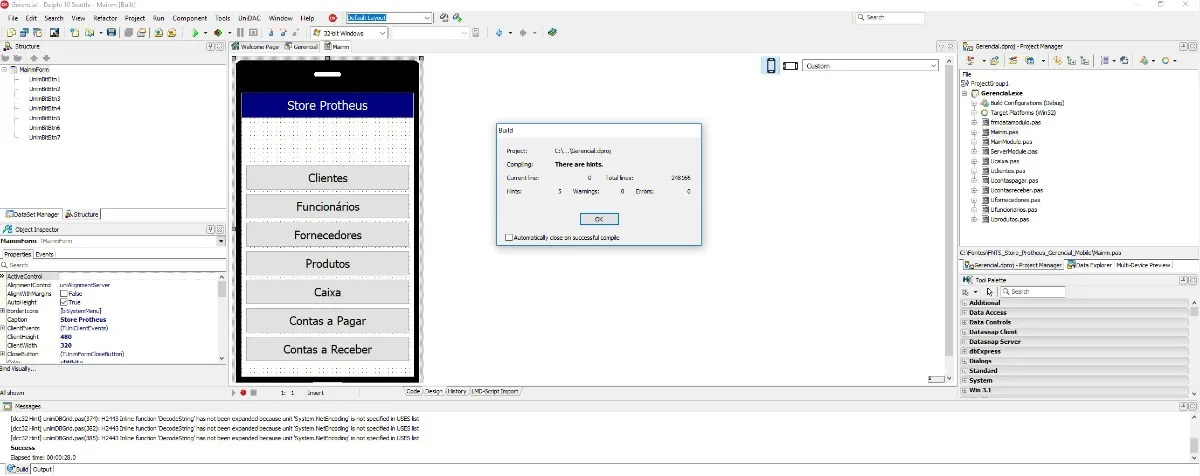
Task: Click the Tool Palette pointer arrow icon
Action: point(989,292)
